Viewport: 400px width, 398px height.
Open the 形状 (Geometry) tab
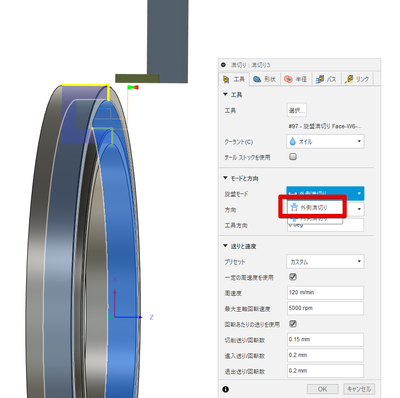265,79
